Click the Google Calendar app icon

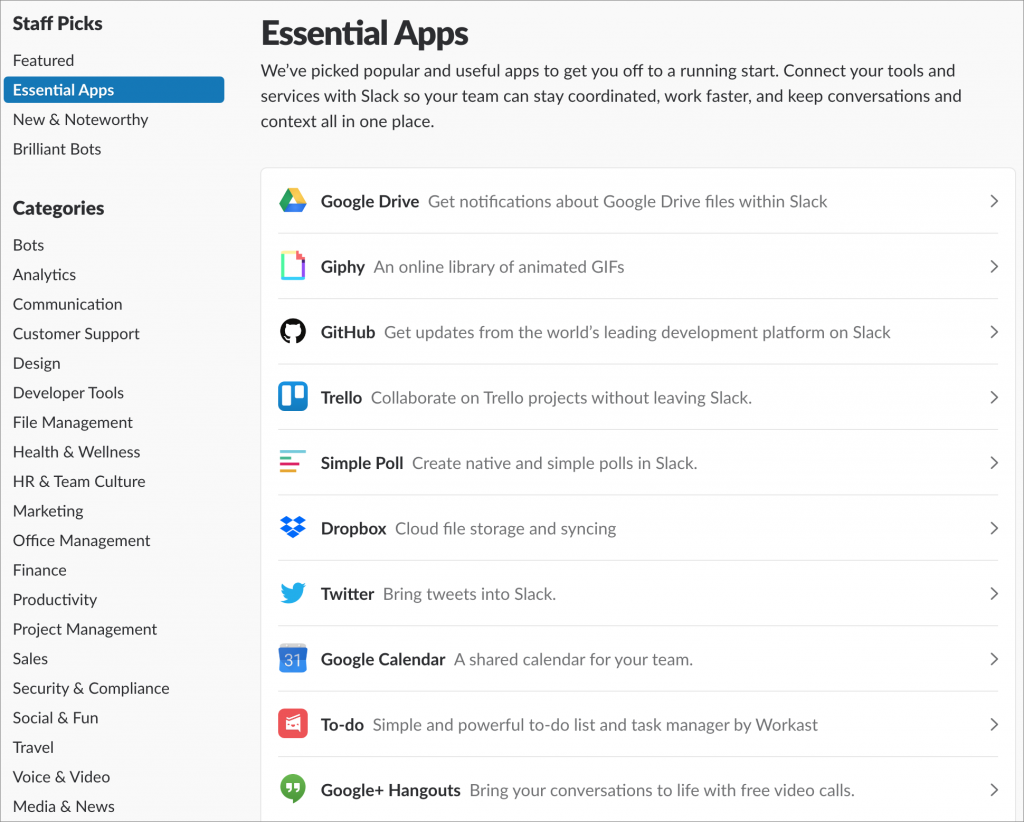click(293, 658)
